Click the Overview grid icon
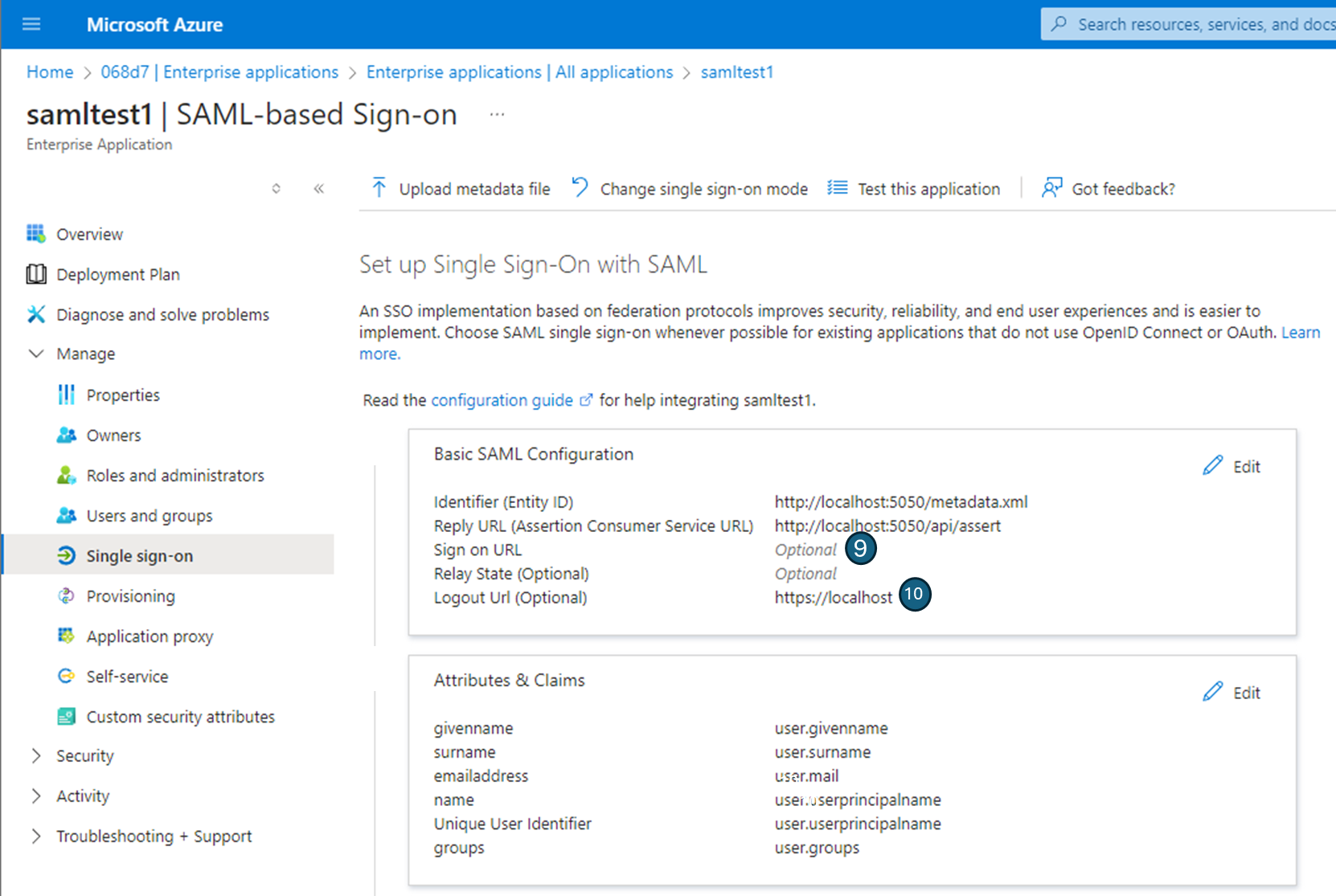The width and height of the screenshot is (1336, 896). (x=36, y=234)
